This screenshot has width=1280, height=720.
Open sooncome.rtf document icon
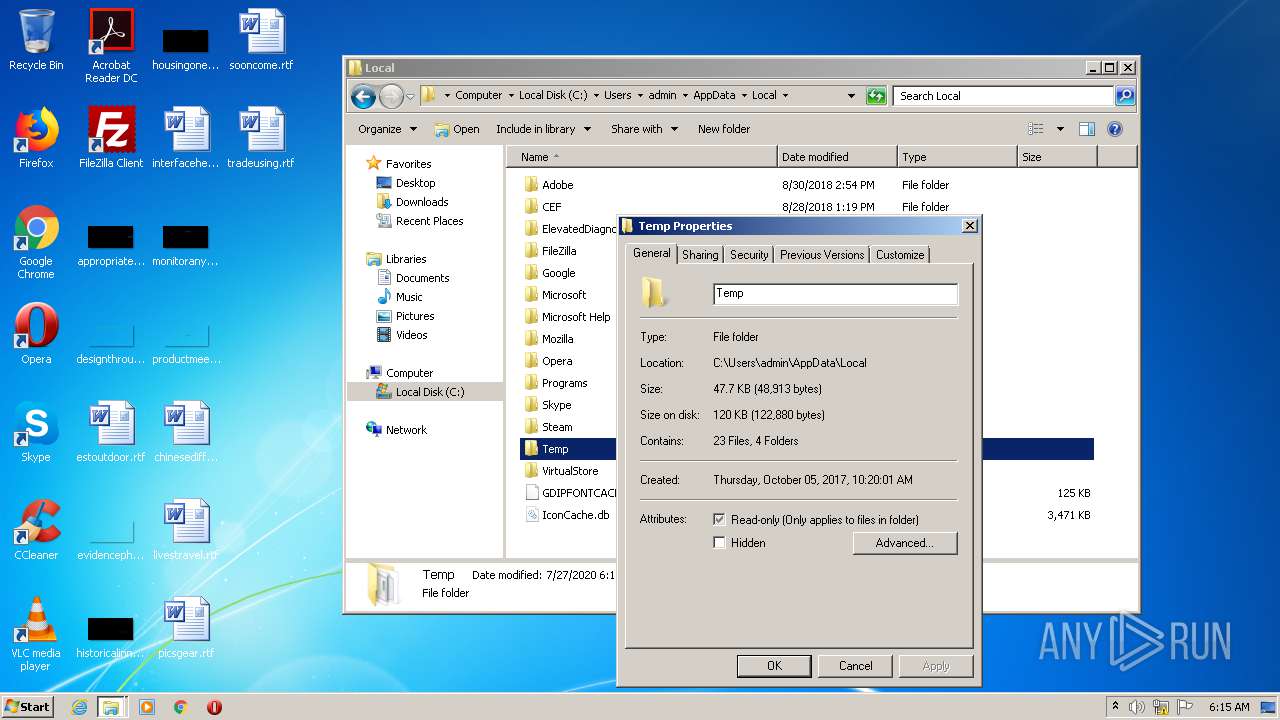point(261,40)
